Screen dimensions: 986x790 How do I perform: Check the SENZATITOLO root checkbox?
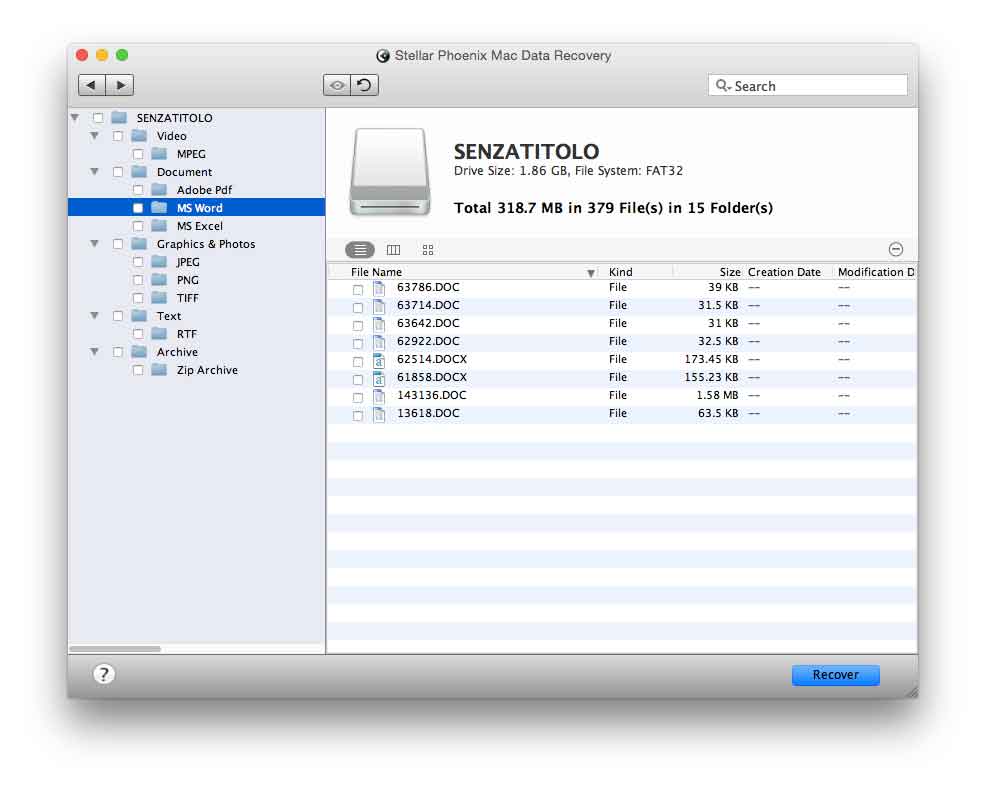[98, 118]
